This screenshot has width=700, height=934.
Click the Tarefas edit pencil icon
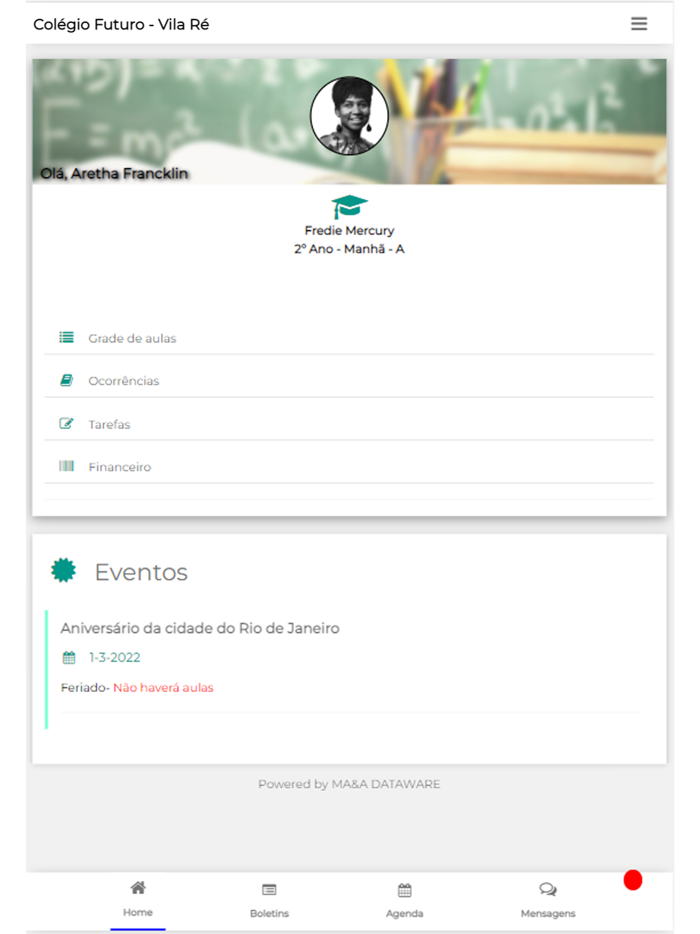[x=67, y=424]
